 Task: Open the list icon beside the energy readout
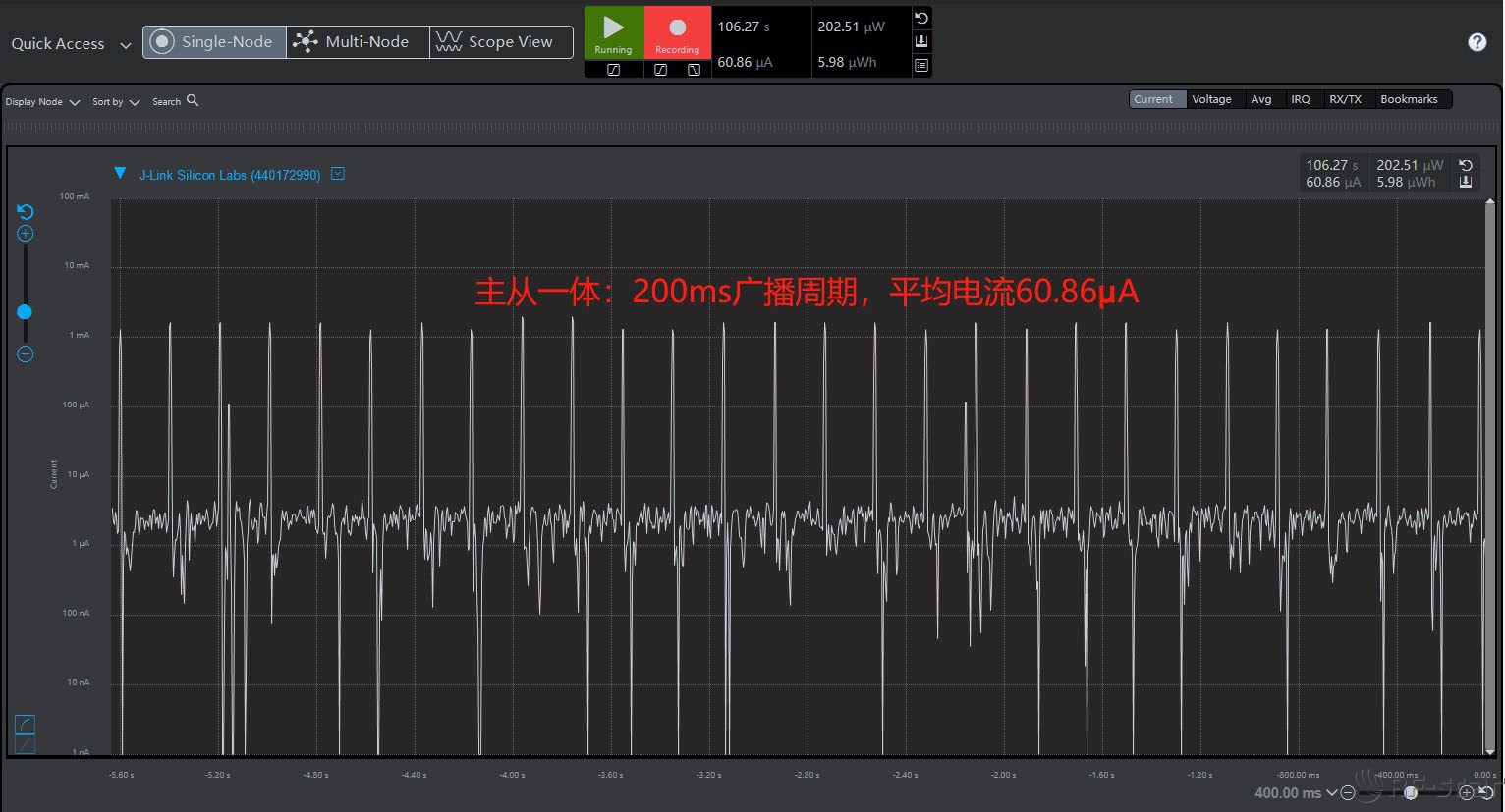pos(921,65)
